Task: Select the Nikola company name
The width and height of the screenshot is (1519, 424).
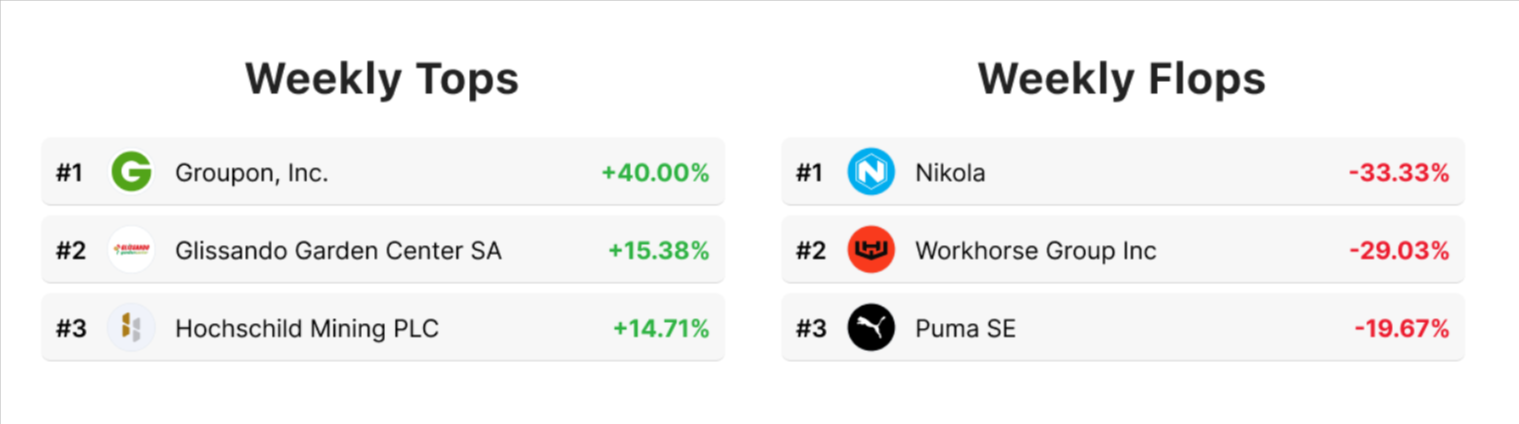Action: tap(950, 173)
